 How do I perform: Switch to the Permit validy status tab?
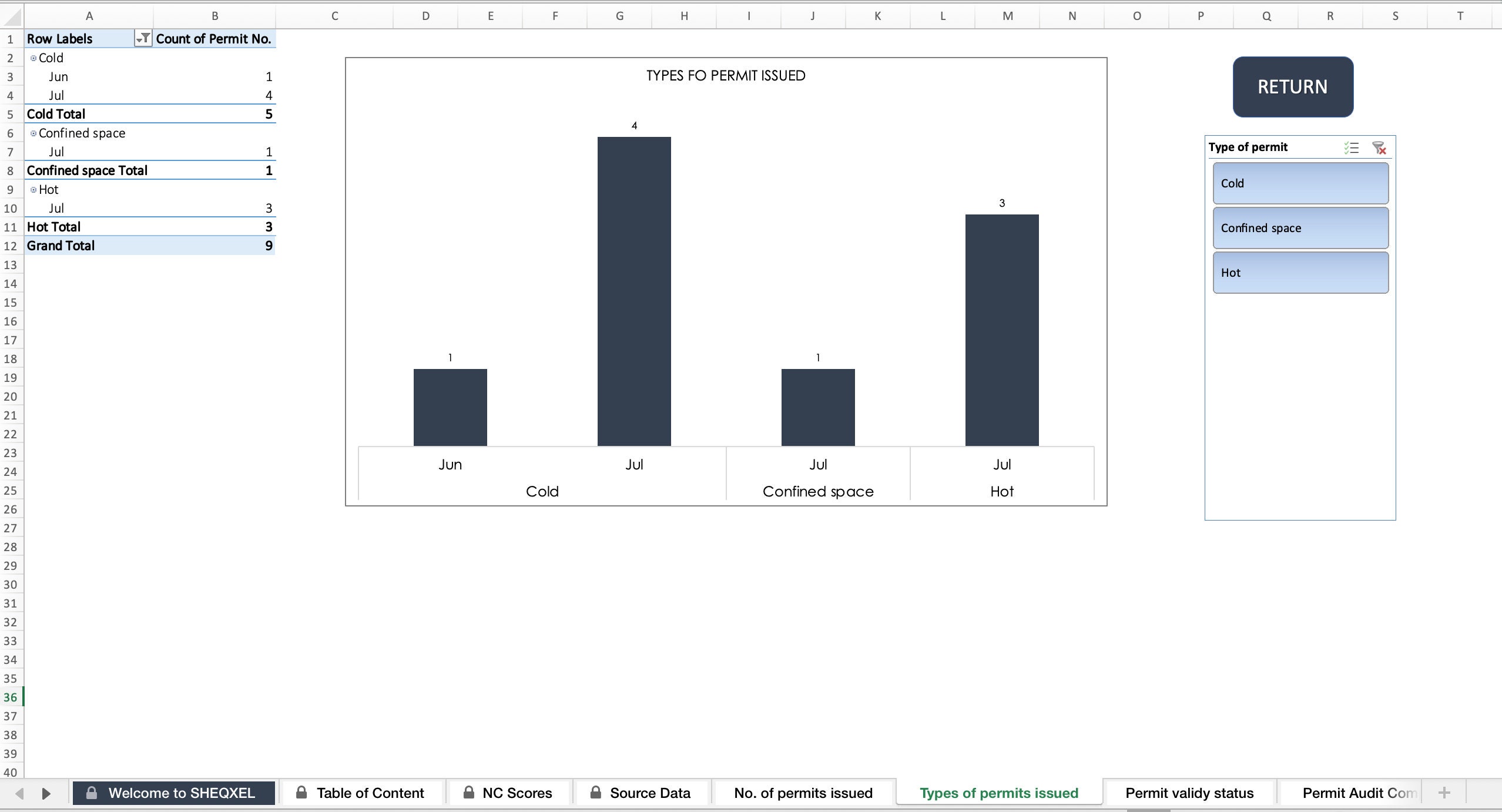pos(1189,792)
